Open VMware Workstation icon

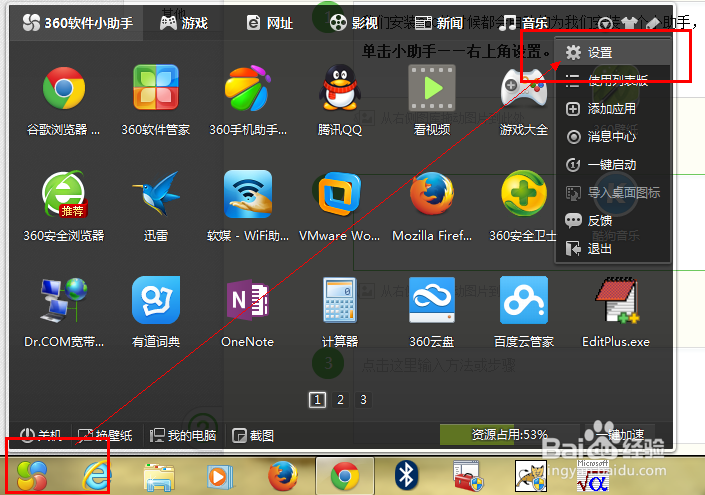click(340, 194)
